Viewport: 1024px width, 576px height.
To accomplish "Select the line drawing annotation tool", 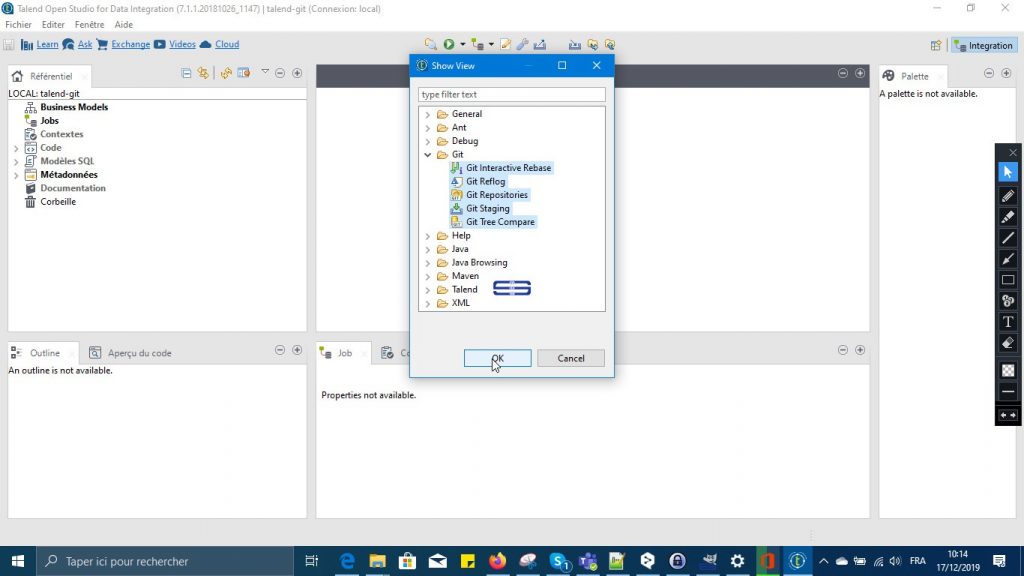I will 1008,238.
